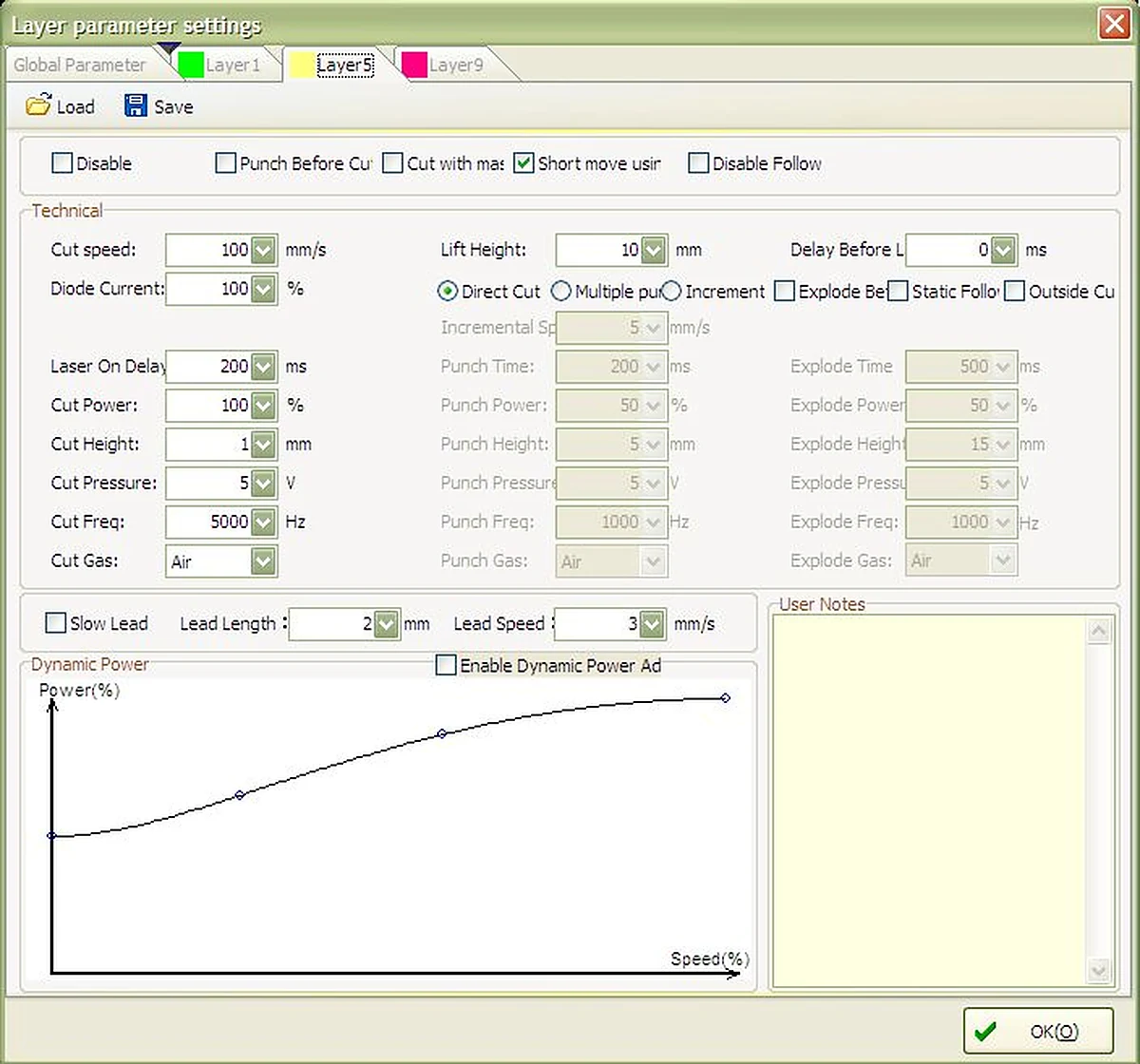Enable the Disable Follow checkbox
The image size is (1140, 1064).
coord(698,163)
